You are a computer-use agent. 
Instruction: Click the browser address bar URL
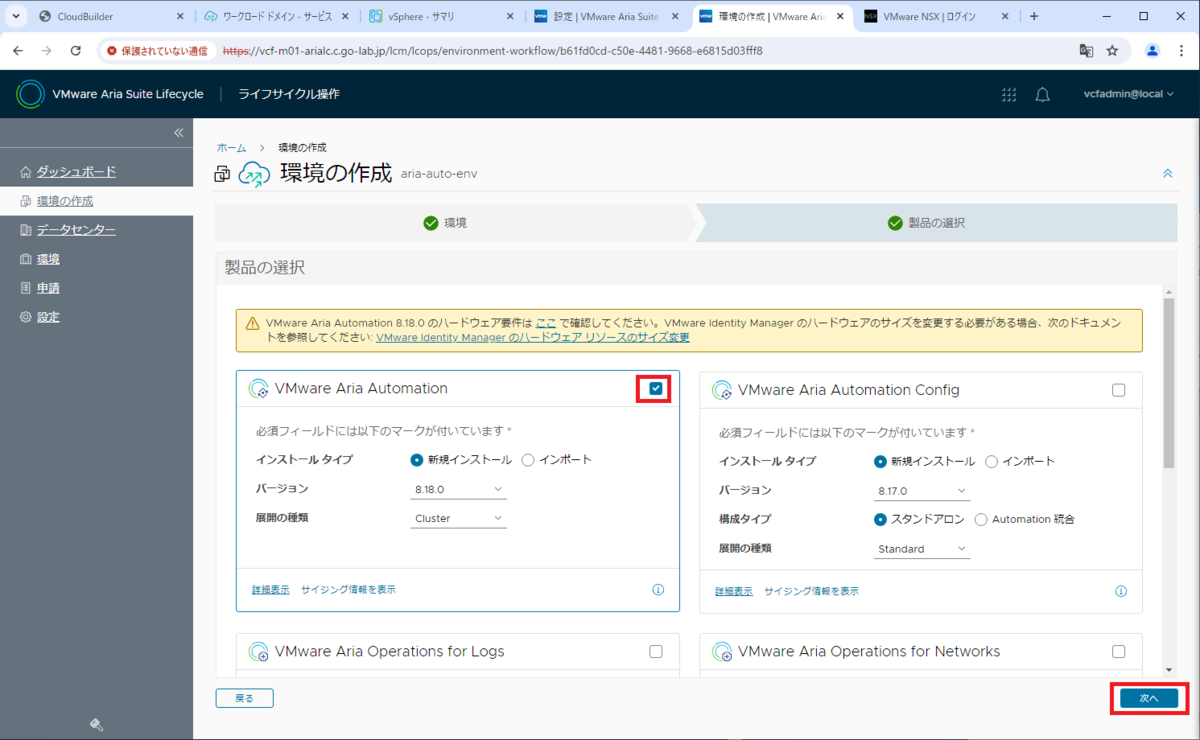[x=492, y=50]
